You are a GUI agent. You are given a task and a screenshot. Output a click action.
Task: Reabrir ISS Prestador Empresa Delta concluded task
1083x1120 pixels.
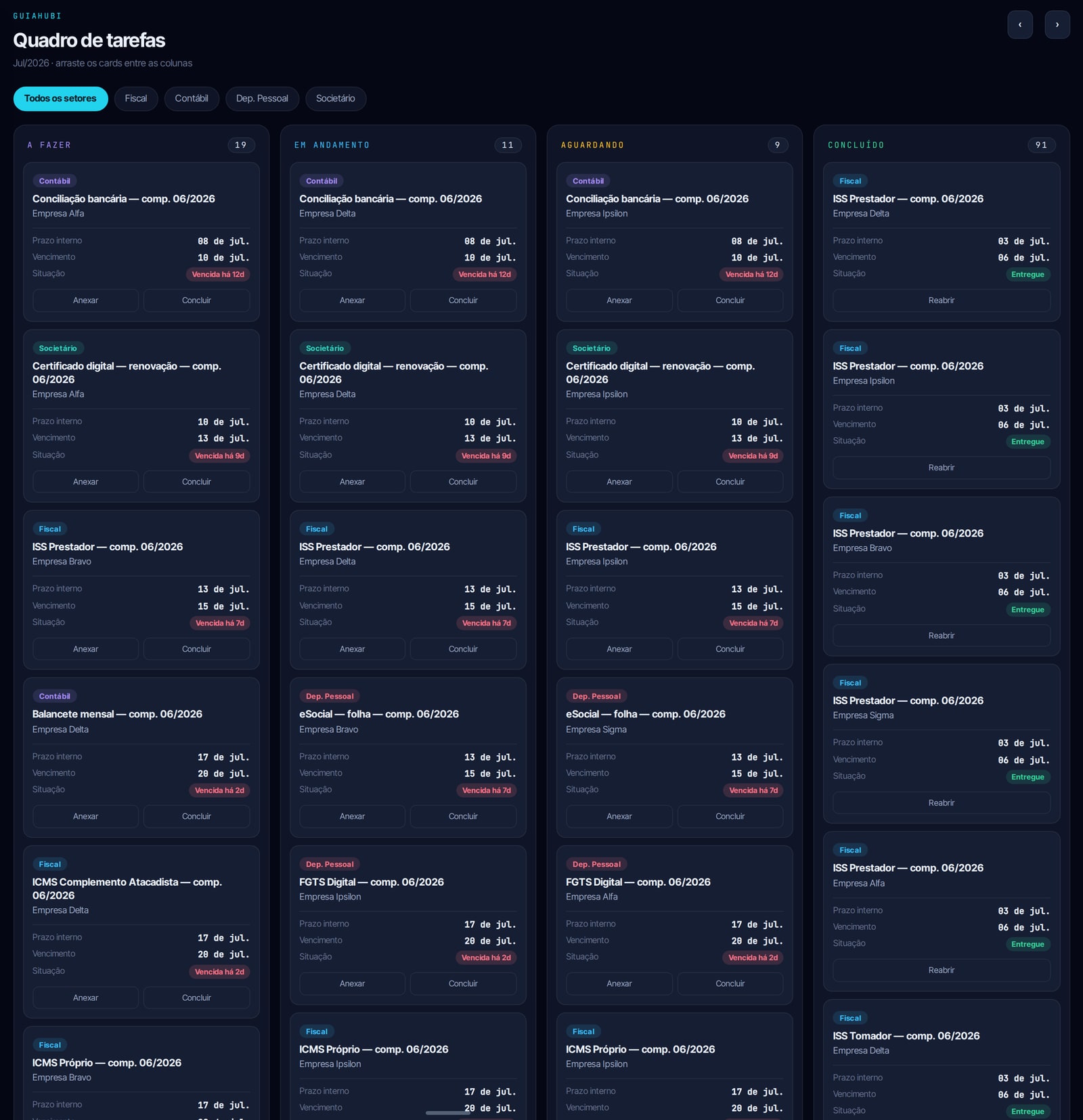[x=942, y=300]
